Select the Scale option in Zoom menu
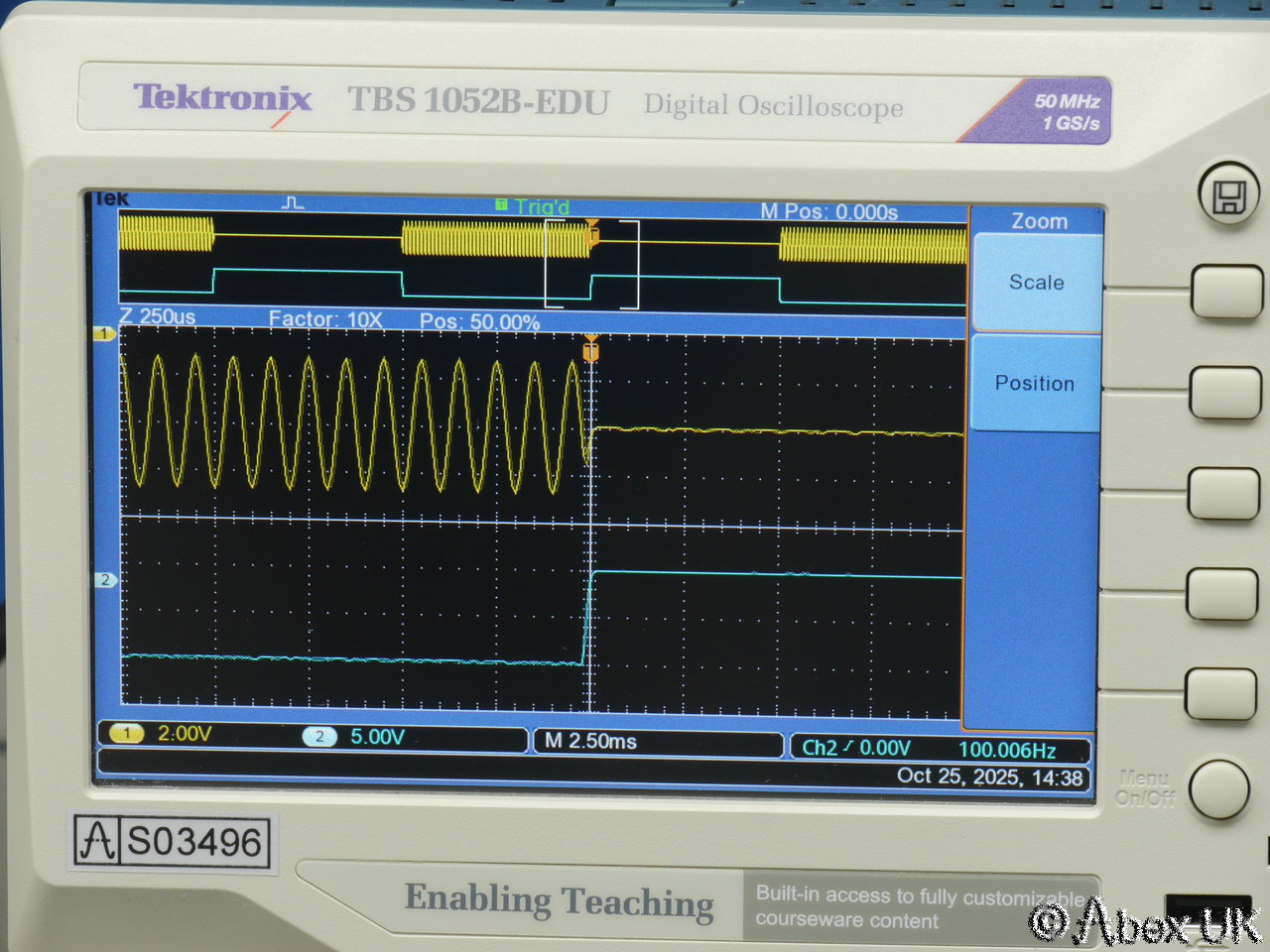The image size is (1270, 952). click(1036, 283)
